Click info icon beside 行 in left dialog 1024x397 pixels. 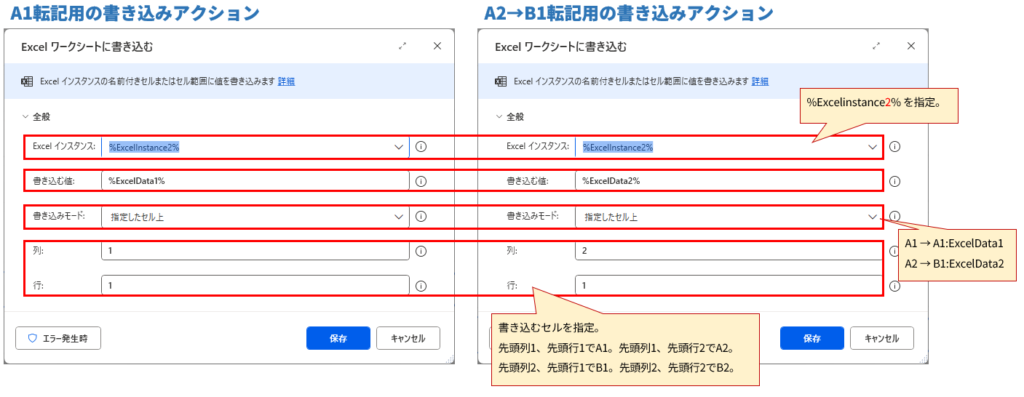[x=421, y=285]
